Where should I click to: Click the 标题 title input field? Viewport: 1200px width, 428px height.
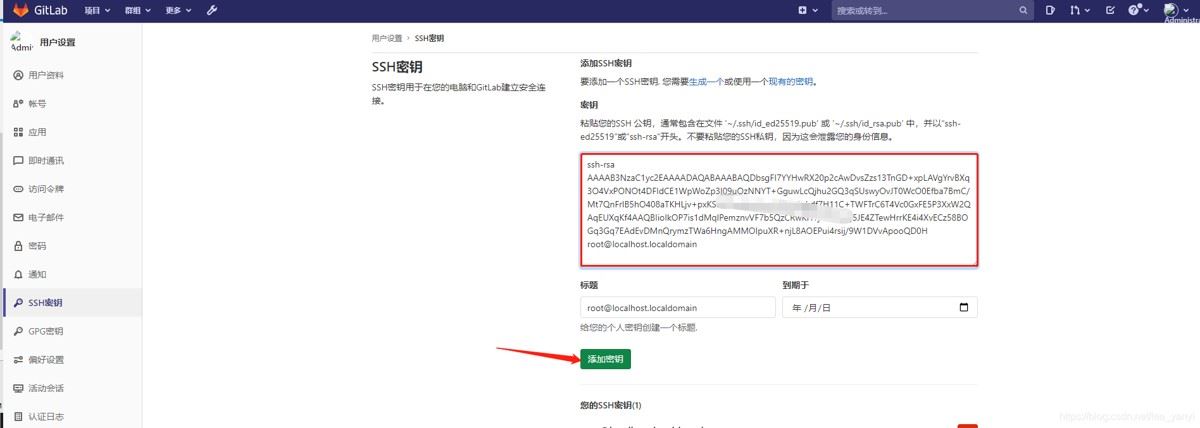(x=677, y=307)
